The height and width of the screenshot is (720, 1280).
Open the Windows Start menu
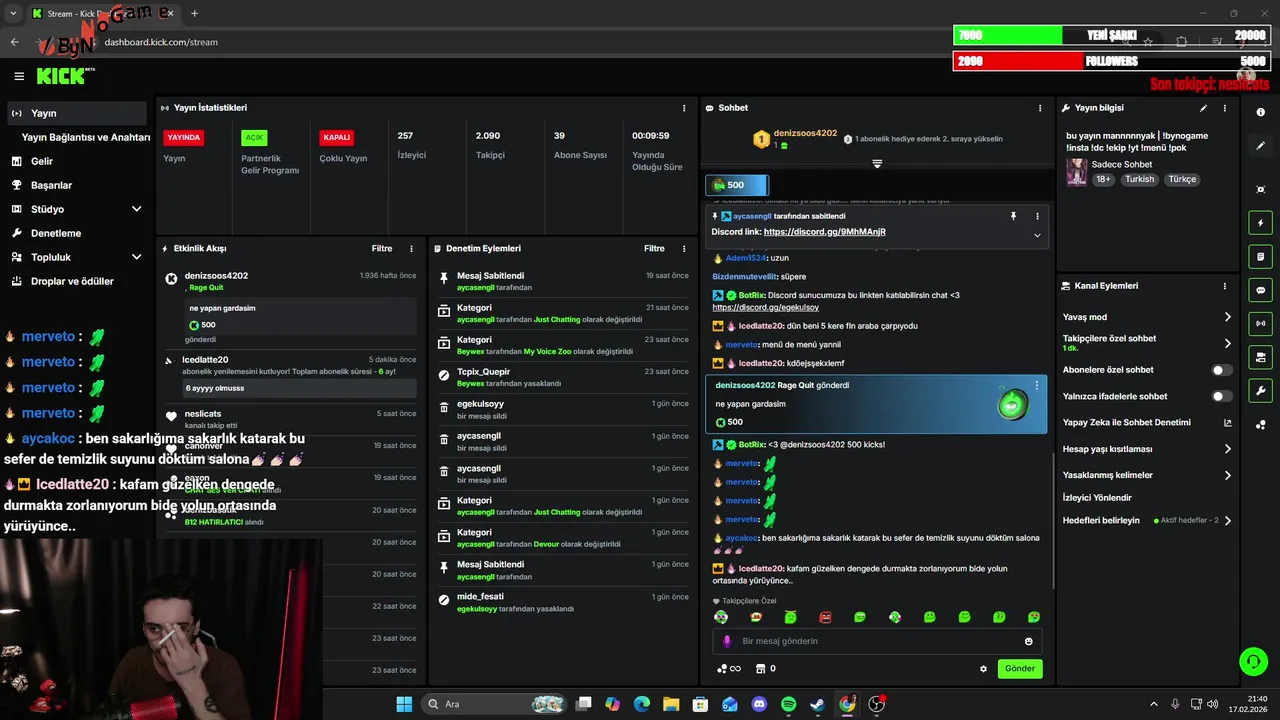[x=404, y=704]
